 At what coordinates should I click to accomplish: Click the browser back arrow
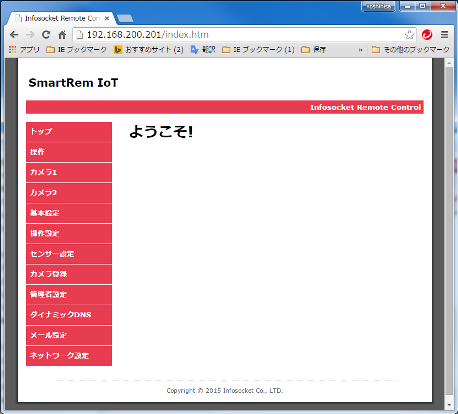[x=14, y=35]
